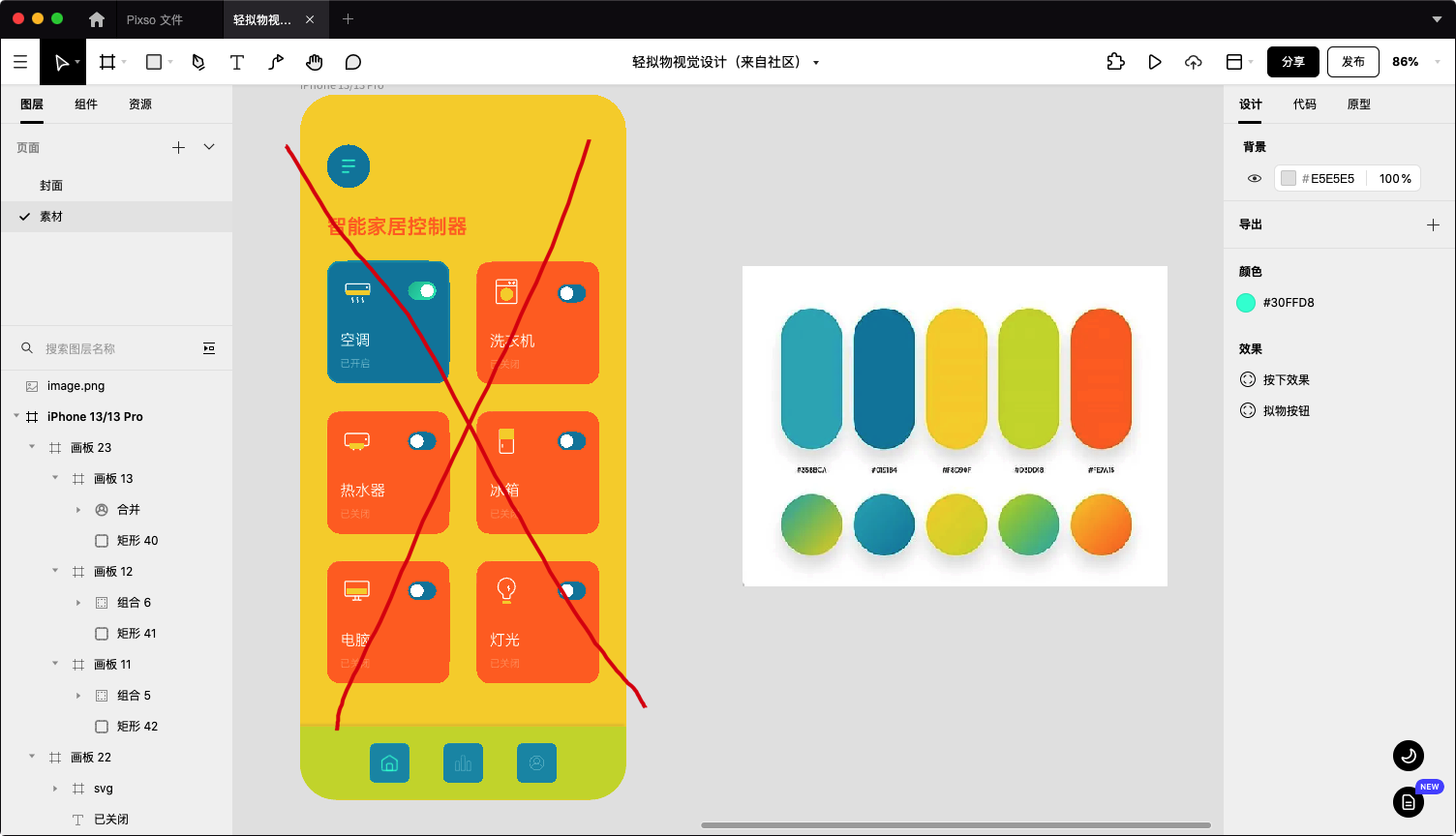The height and width of the screenshot is (836, 1456).
Task: Open the file title dropdown arrow
Action: 816,63
